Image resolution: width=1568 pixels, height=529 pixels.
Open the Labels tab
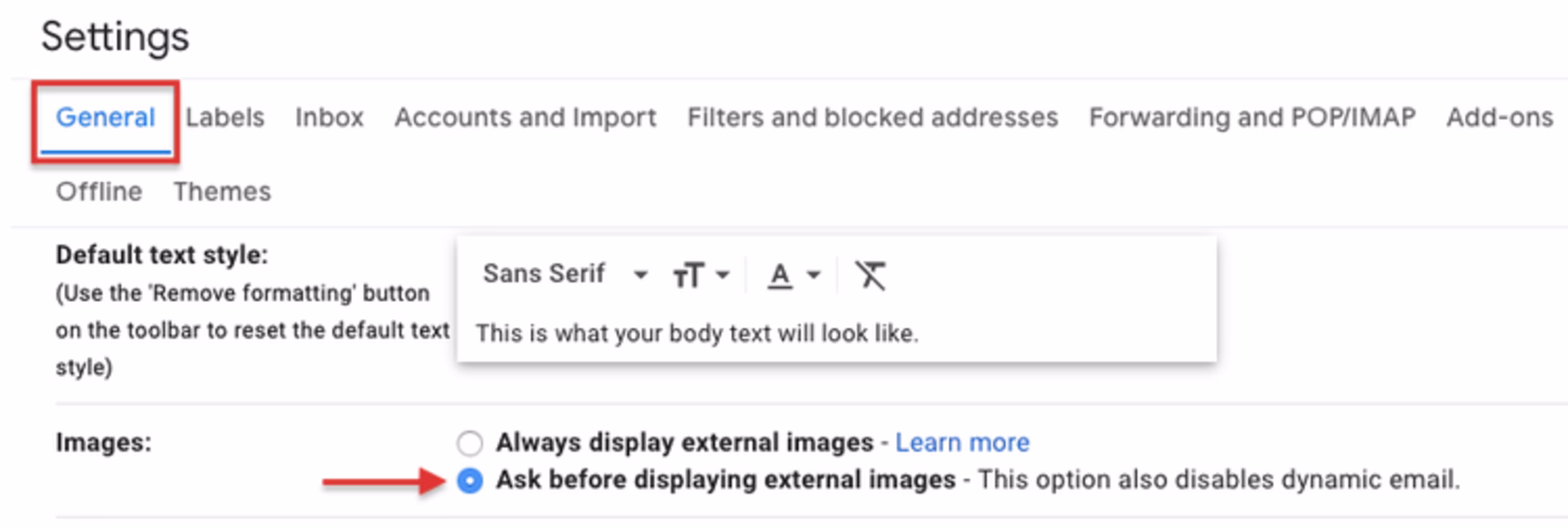pos(225,118)
